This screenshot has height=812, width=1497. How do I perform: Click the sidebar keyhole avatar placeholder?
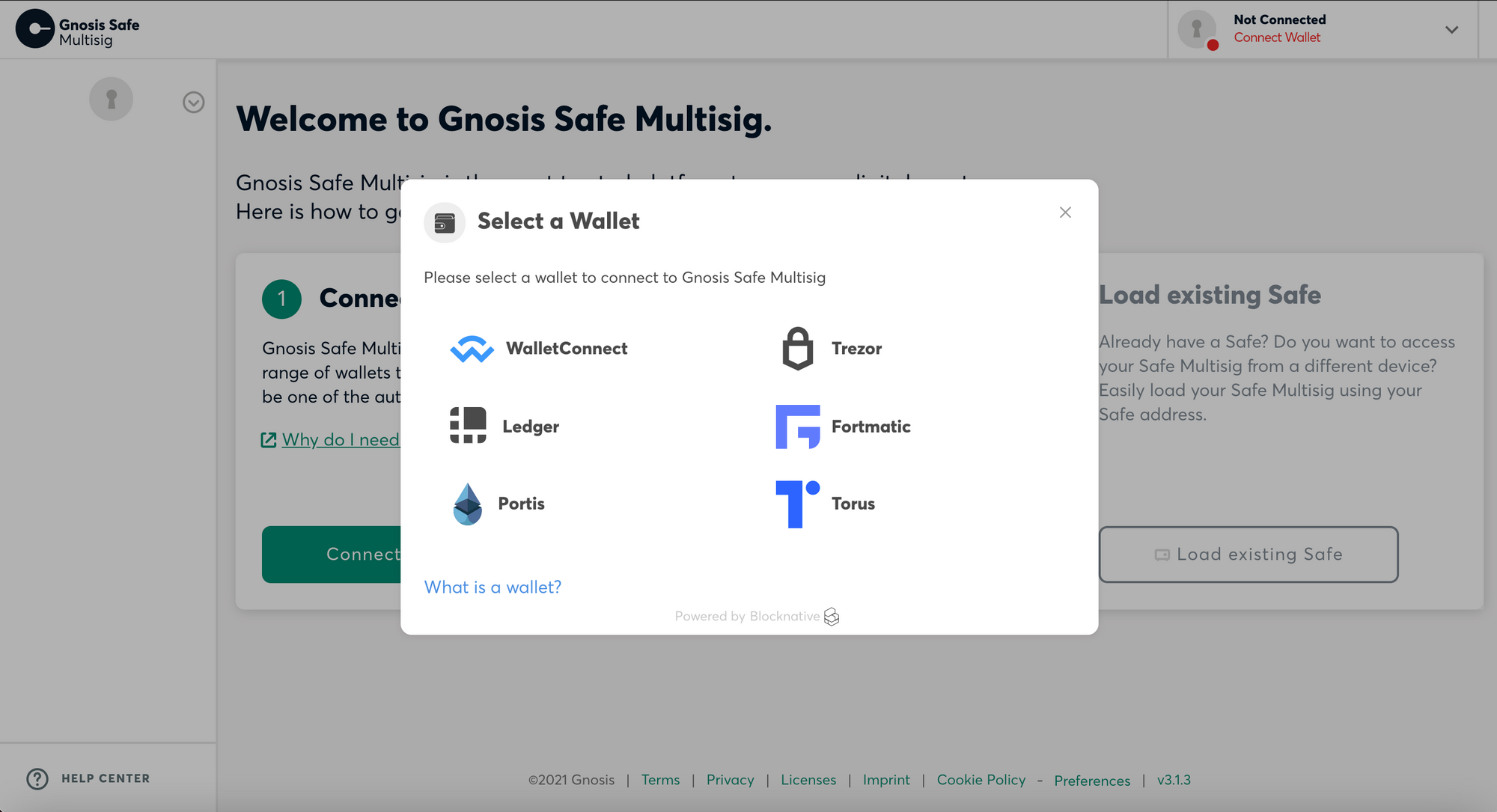[112, 99]
